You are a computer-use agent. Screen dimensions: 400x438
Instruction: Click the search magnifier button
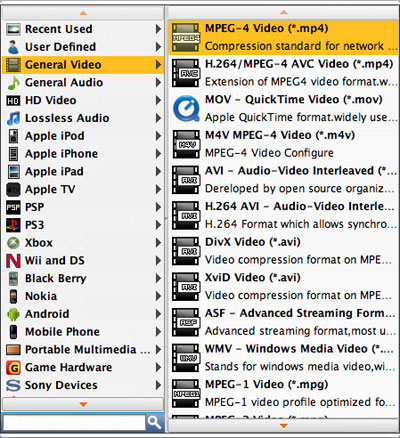[x=154, y=423]
